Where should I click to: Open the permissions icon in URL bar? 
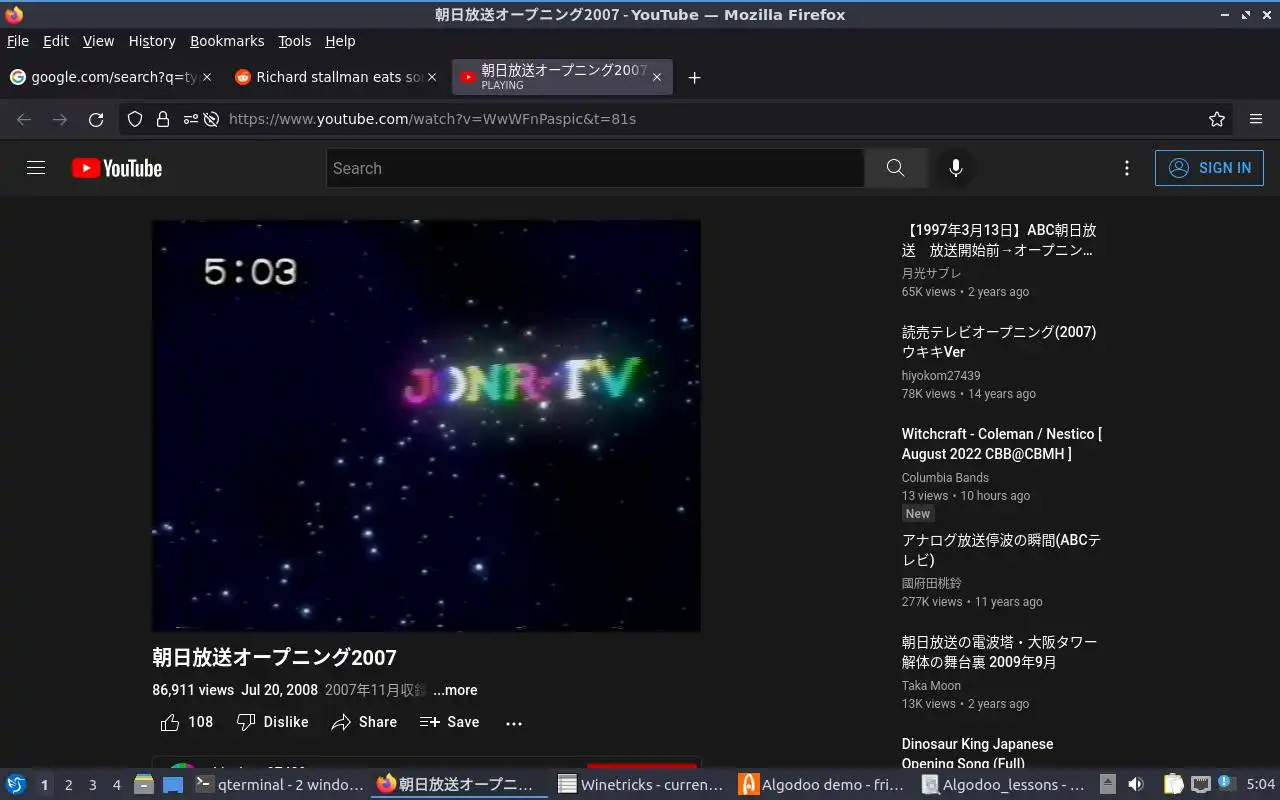190,119
